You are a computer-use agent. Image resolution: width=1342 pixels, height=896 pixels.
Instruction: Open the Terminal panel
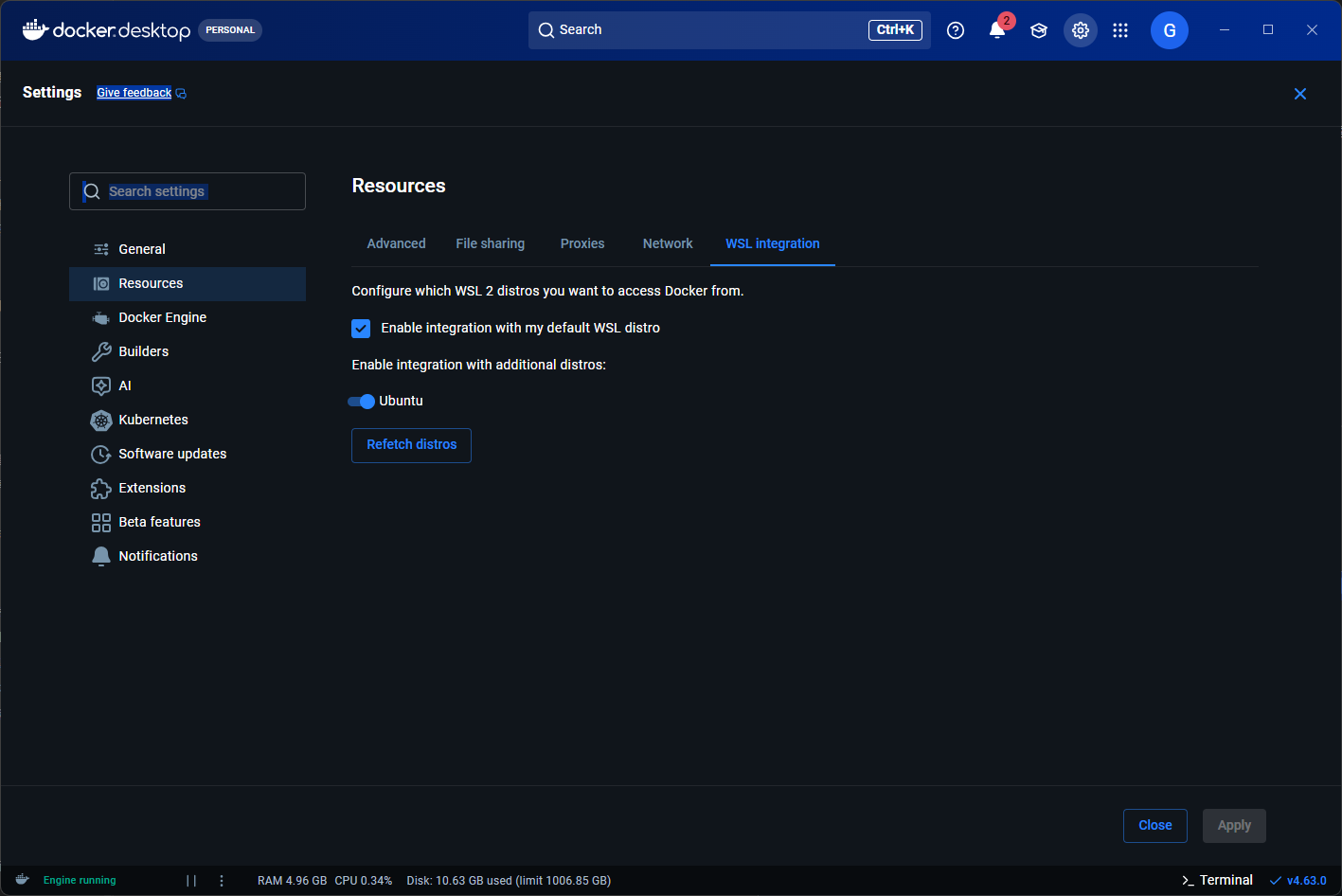[x=1217, y=881]
